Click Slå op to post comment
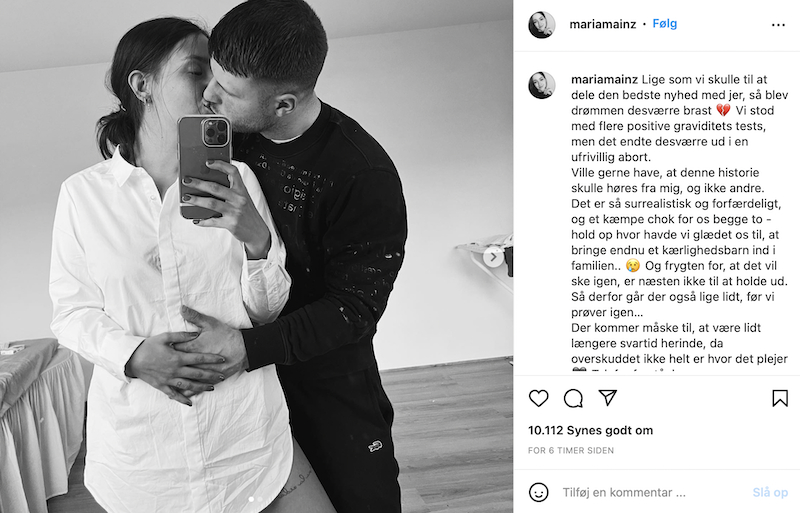The image size is (800, 513). 770,493
